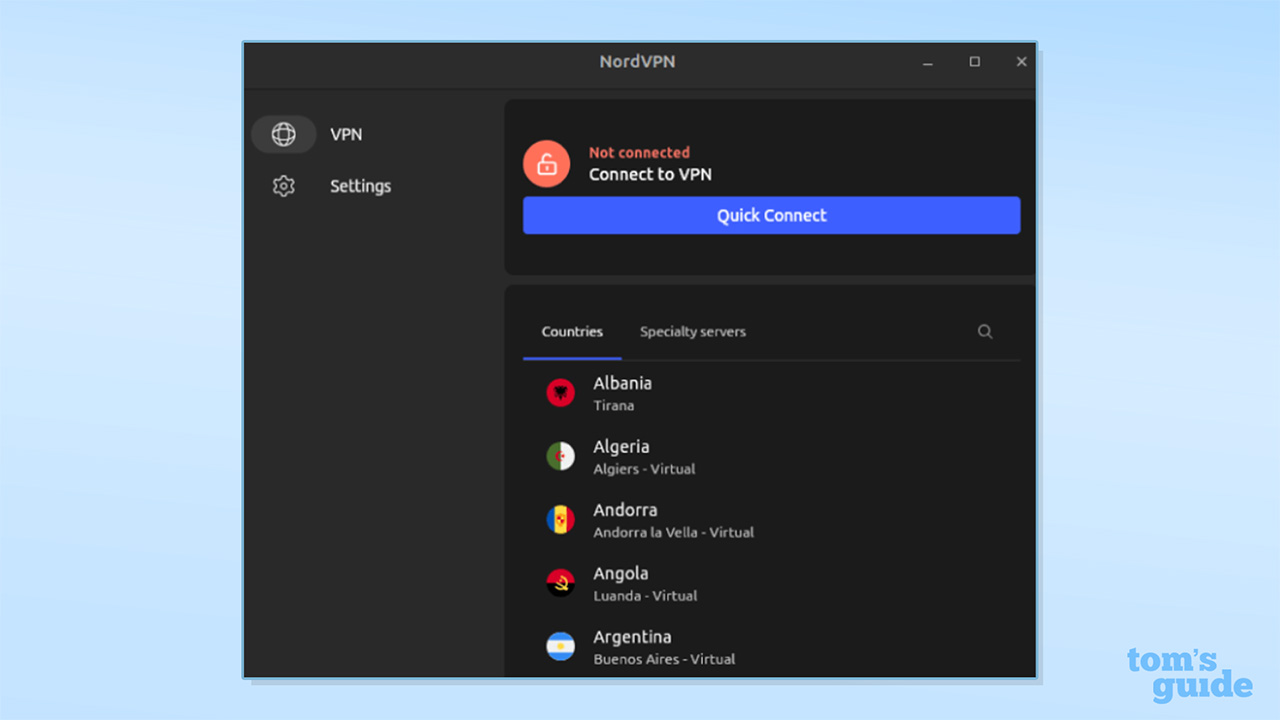Click the Argentina flag icon
This screenshot has height=720, width=1280.
coord(560,646)
